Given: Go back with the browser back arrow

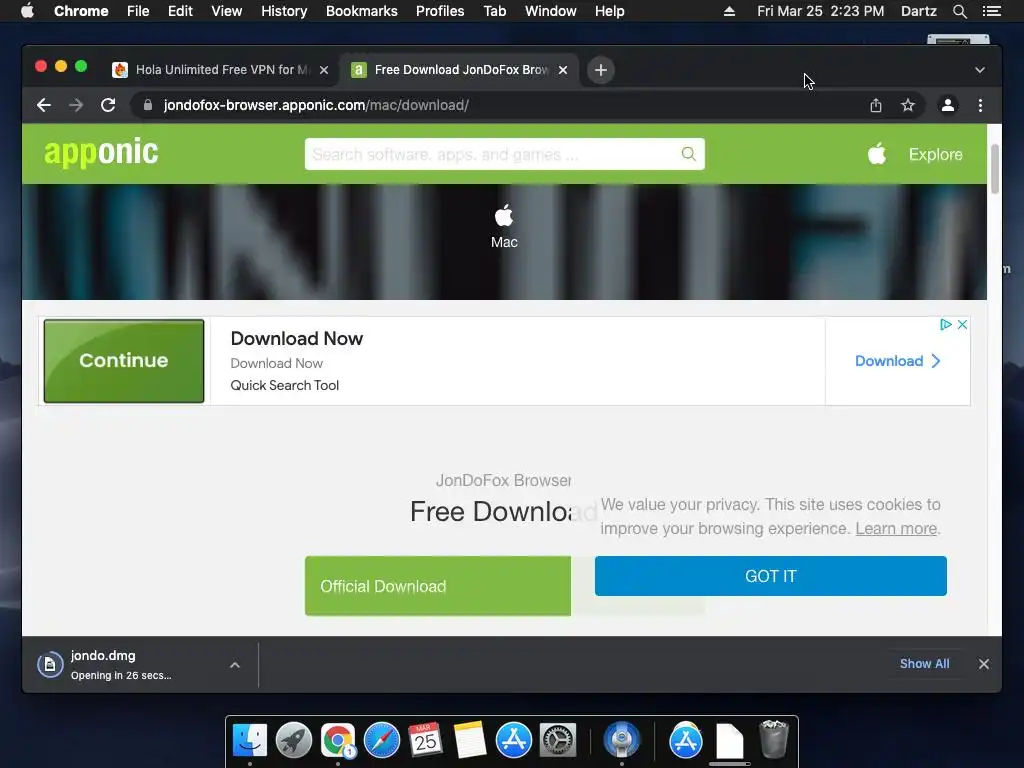Looking at the screenshot, I should click(44, 105).
